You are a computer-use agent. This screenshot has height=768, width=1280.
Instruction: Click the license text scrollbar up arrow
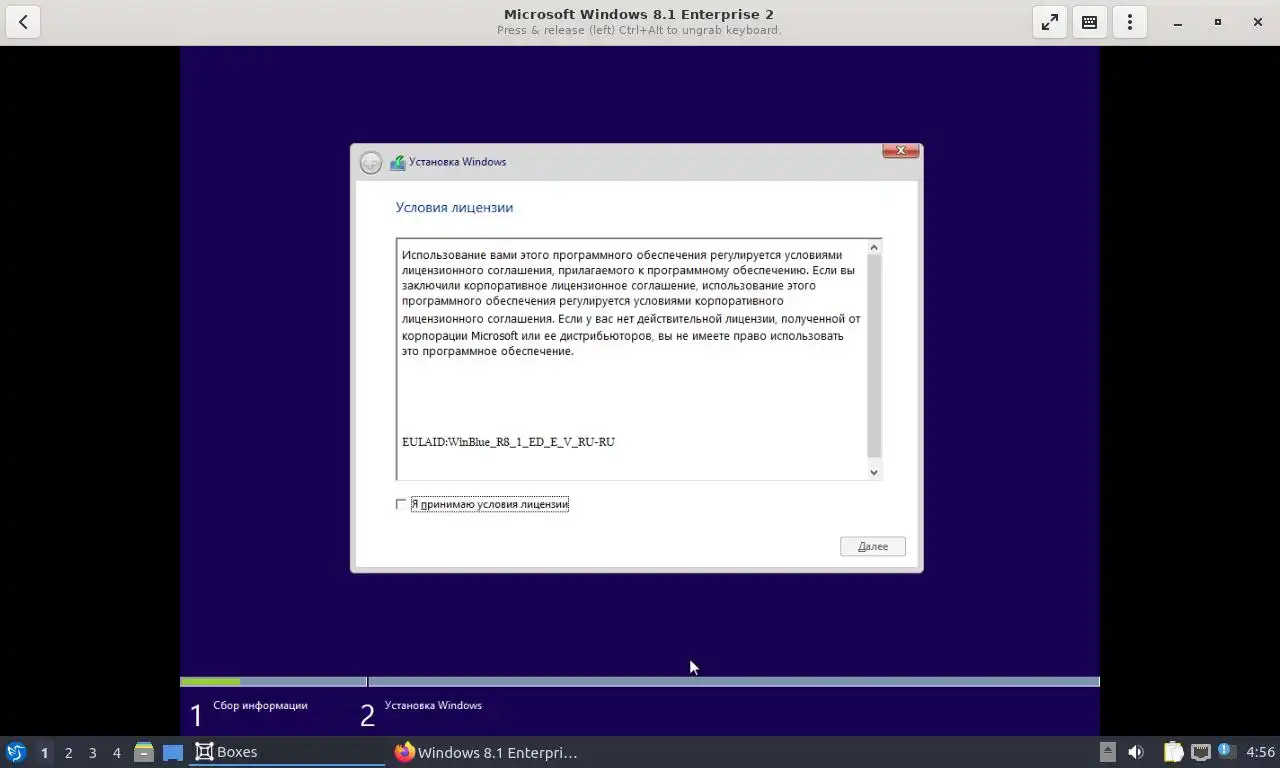tap(874, 247)
